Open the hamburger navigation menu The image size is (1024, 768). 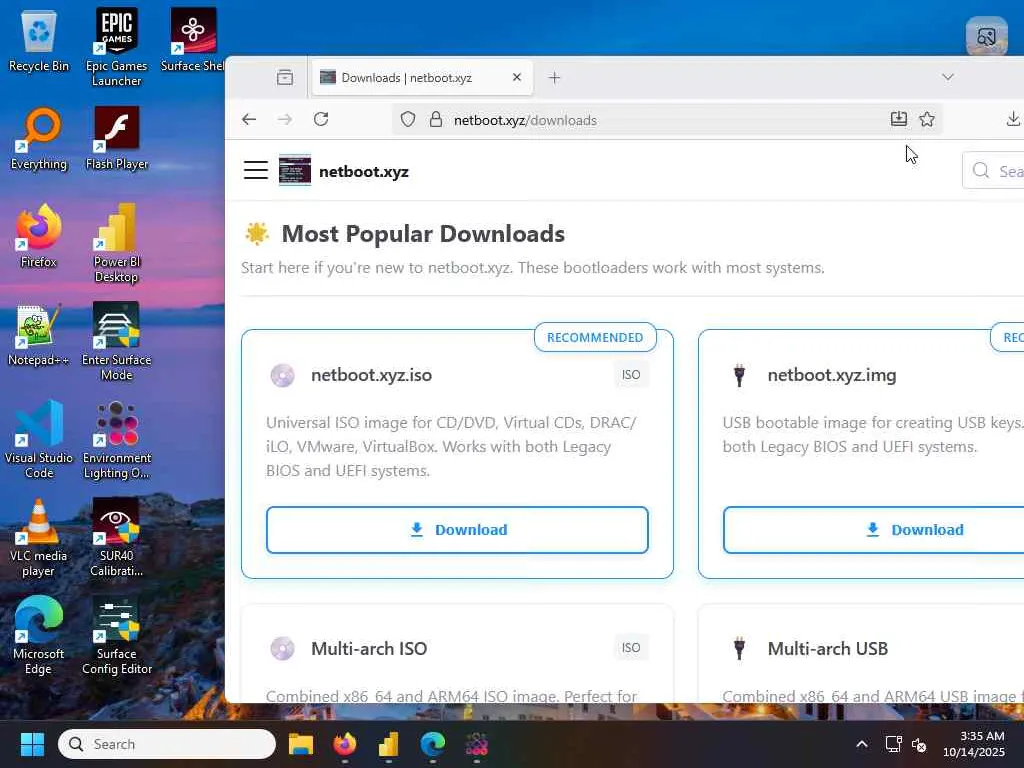point(256,170)
